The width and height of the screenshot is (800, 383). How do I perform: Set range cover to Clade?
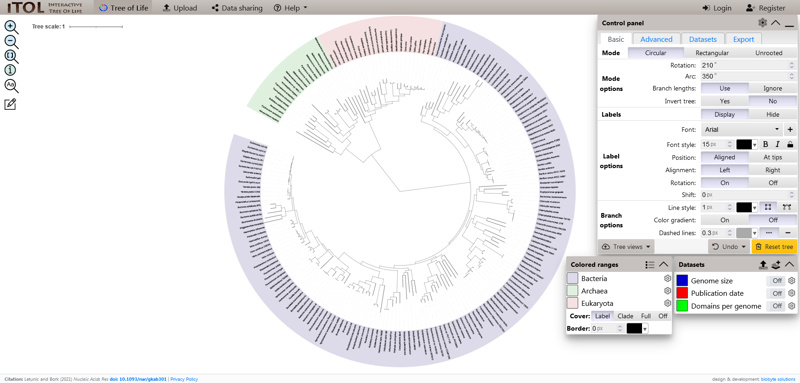pyautogui.click(x=625, y=316)
